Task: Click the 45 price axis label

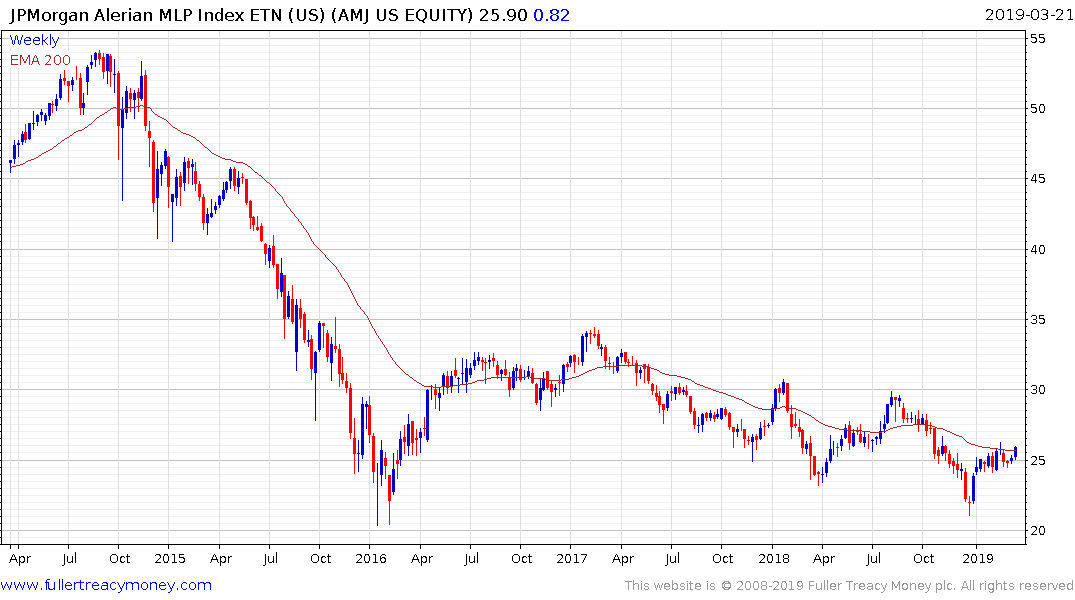Action: (1038, 179)
